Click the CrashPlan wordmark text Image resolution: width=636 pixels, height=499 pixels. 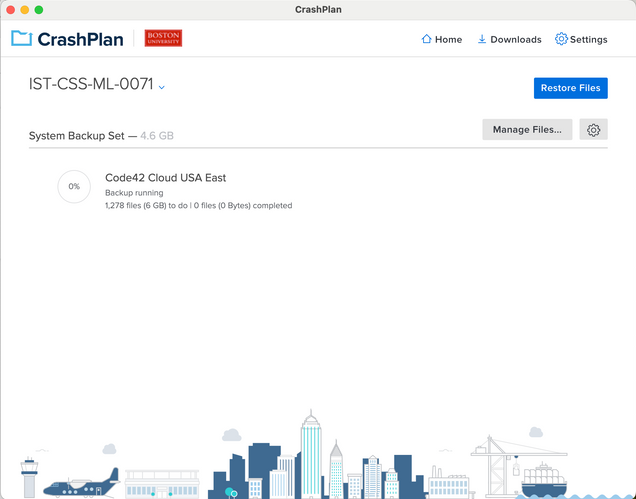pos(80,39)
